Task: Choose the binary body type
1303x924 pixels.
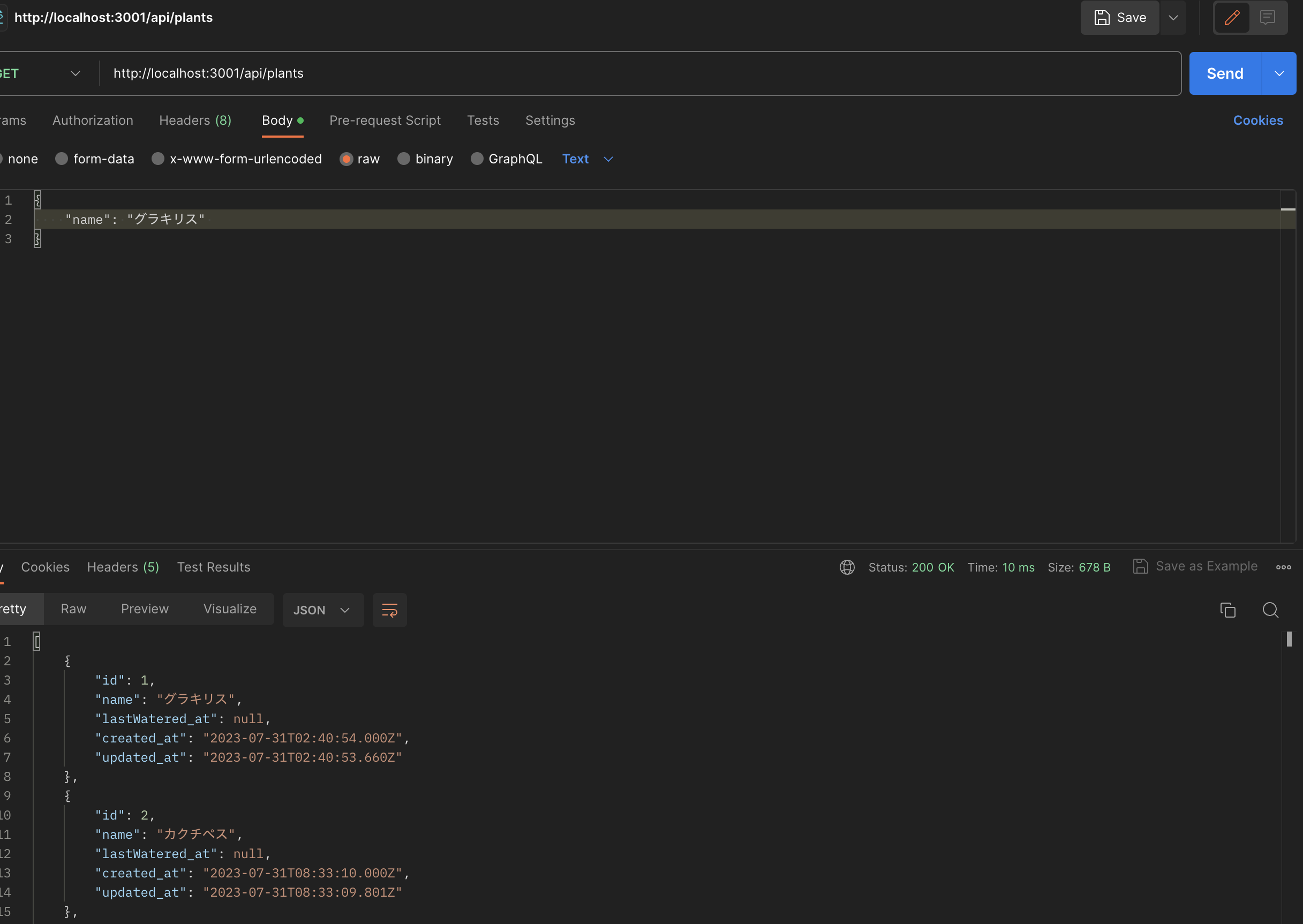Action: point(403,159)
